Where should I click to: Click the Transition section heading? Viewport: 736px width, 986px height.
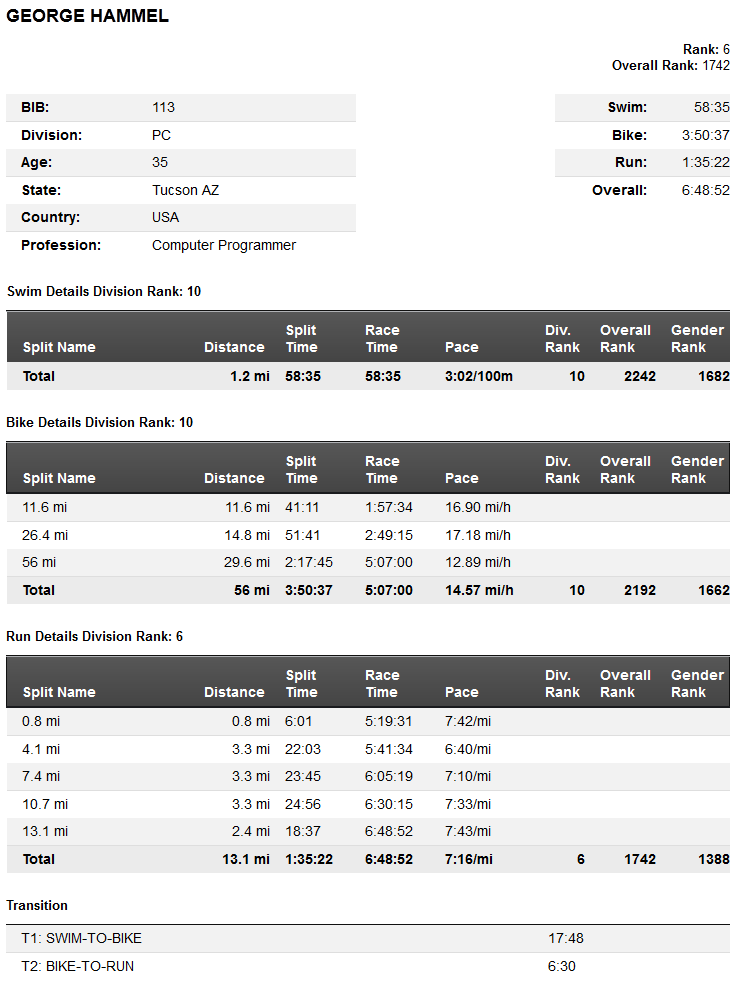click(x=37, y=905)
